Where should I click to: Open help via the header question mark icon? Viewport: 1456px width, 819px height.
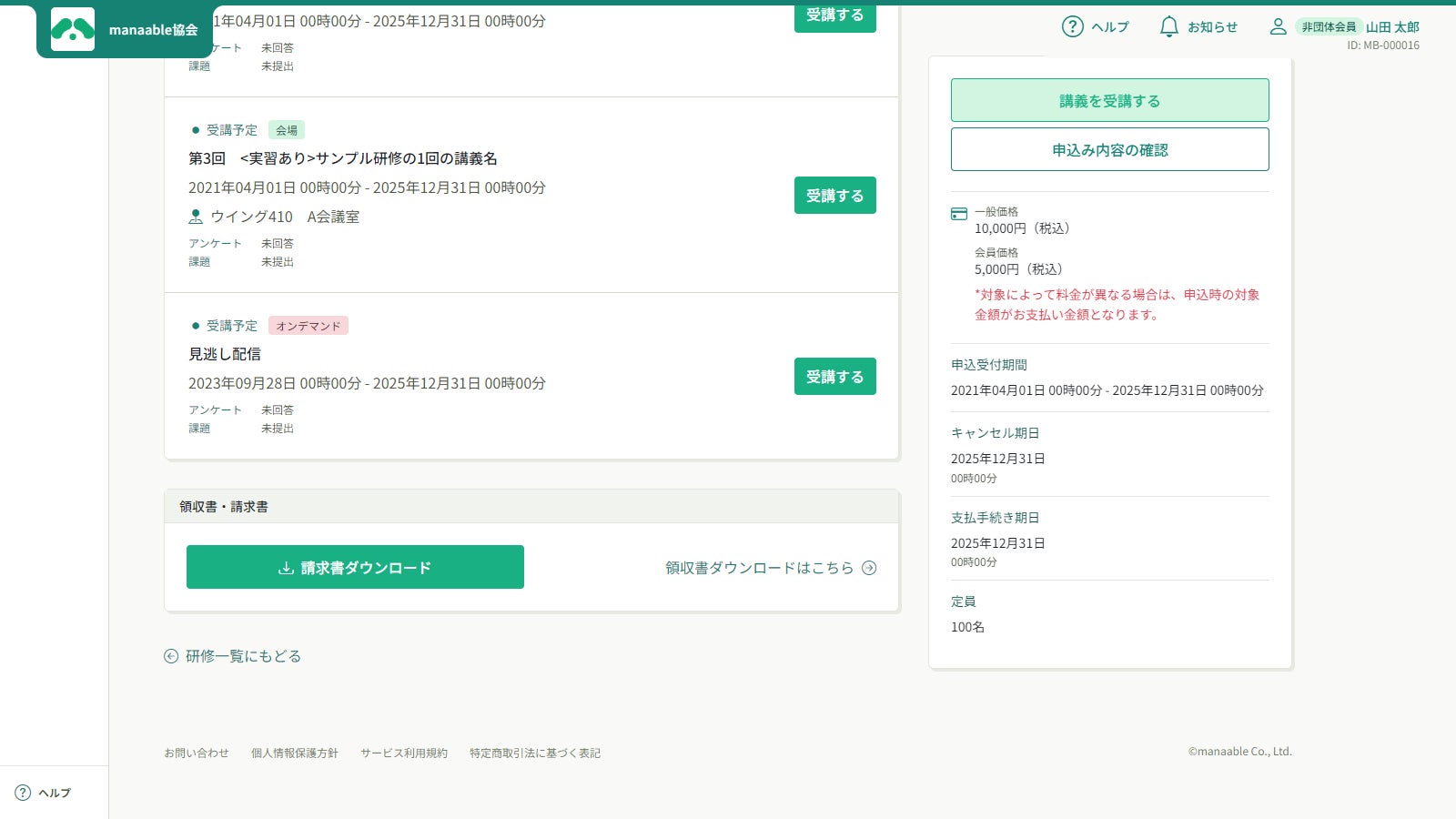[1073, 26]
